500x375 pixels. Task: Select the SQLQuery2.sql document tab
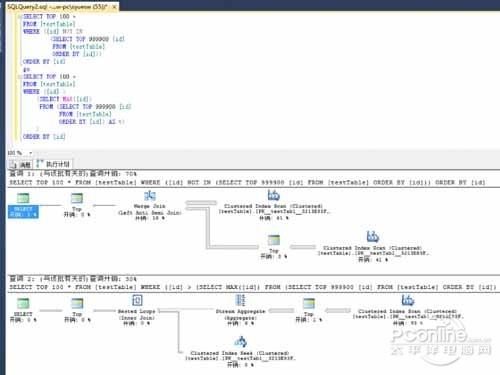tap(57, 6)
